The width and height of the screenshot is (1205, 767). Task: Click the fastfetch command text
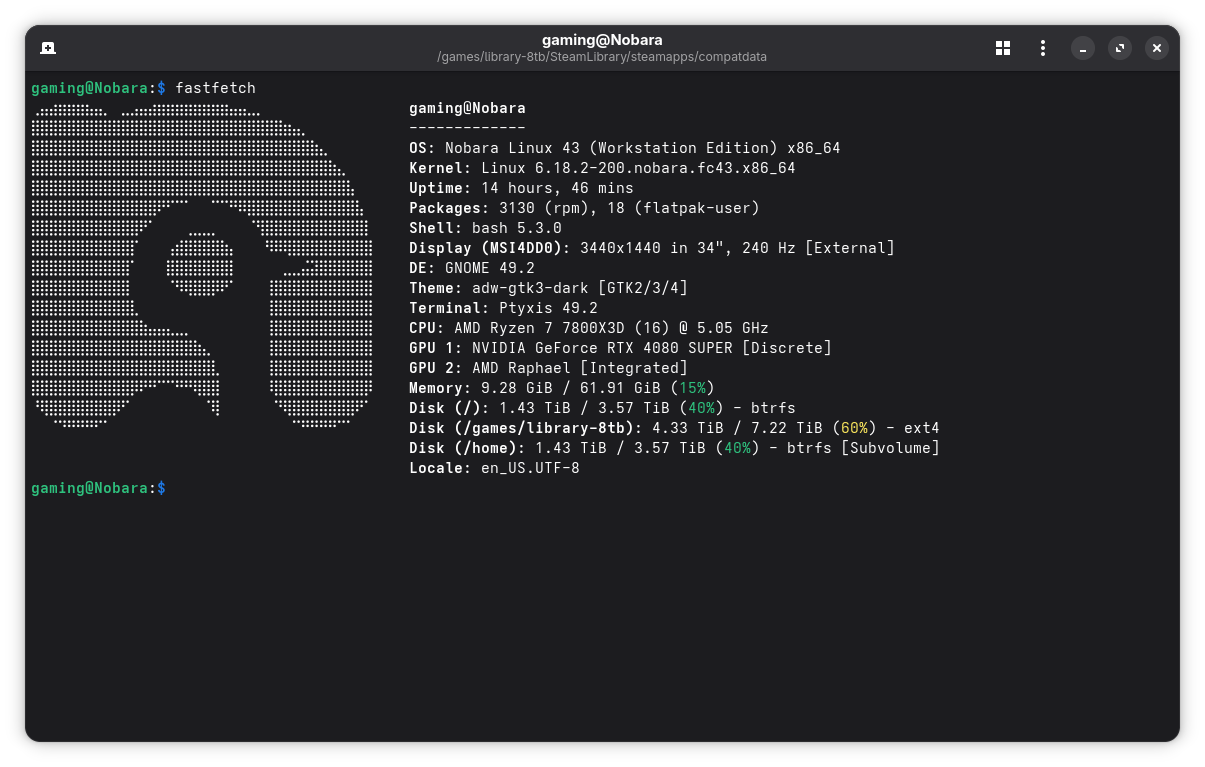[215, 88]
